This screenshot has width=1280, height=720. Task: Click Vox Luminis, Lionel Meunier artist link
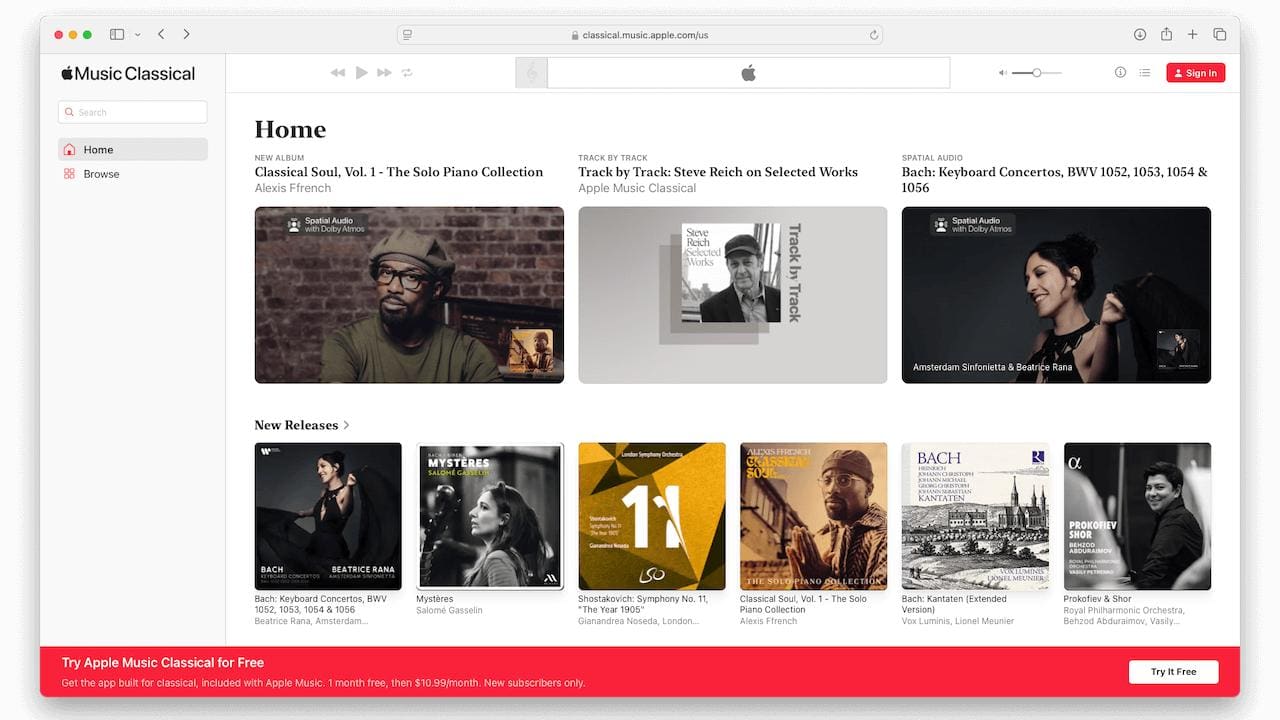tap(958, 621)
